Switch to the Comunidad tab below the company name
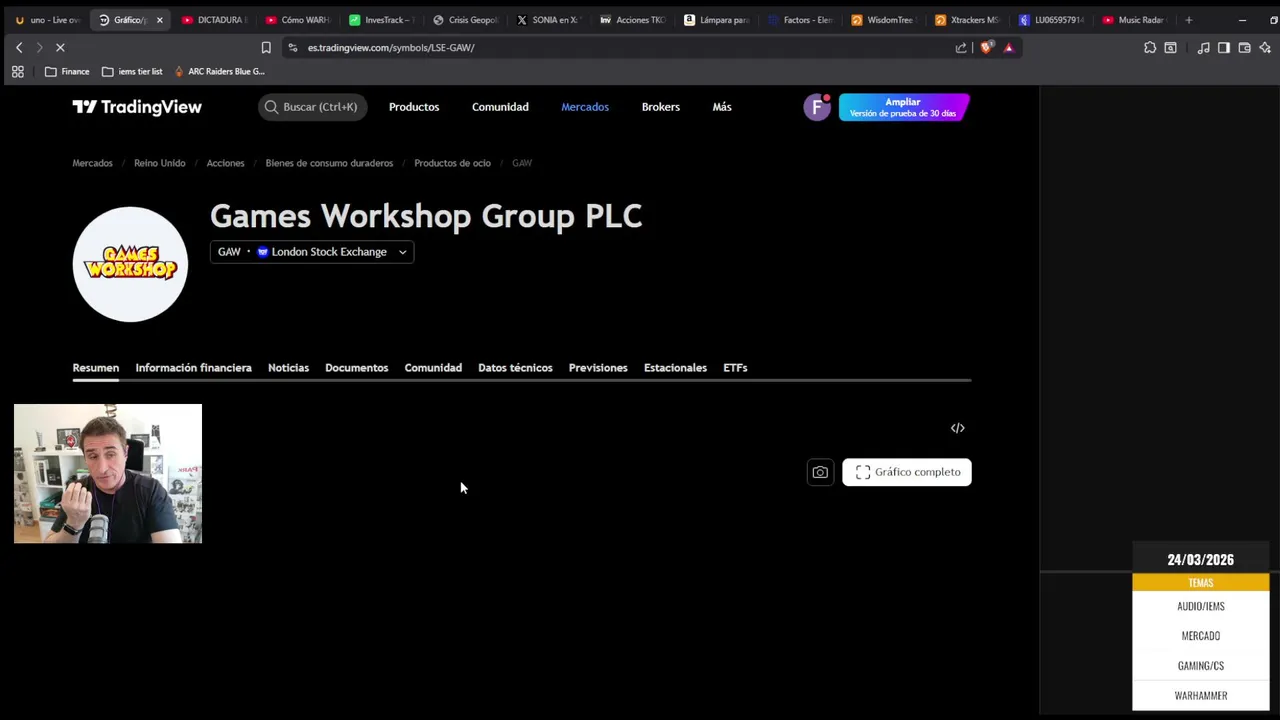Viewport: 1280px width, 720px height. (433, 368)
